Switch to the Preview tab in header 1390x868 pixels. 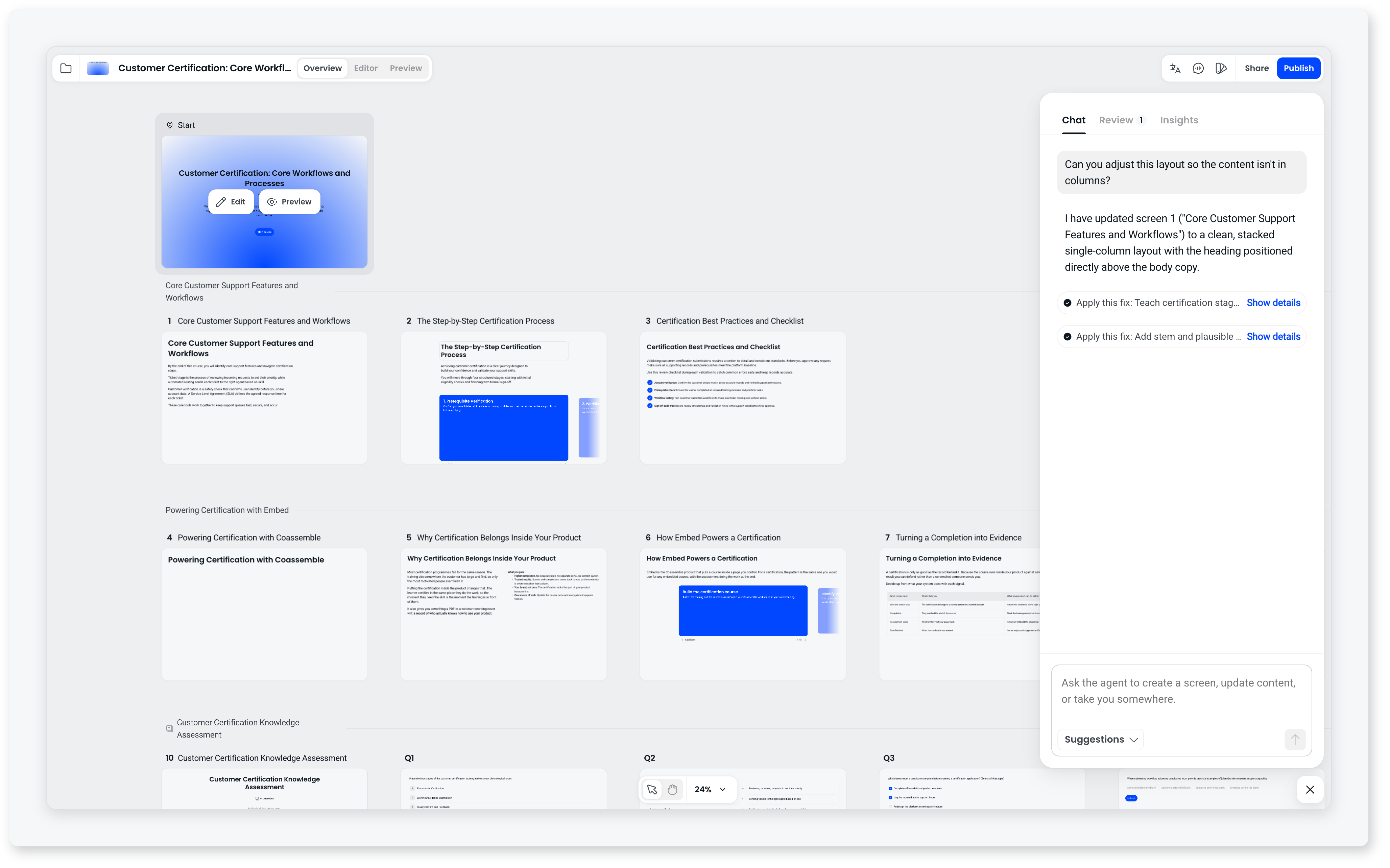[406, 68]
